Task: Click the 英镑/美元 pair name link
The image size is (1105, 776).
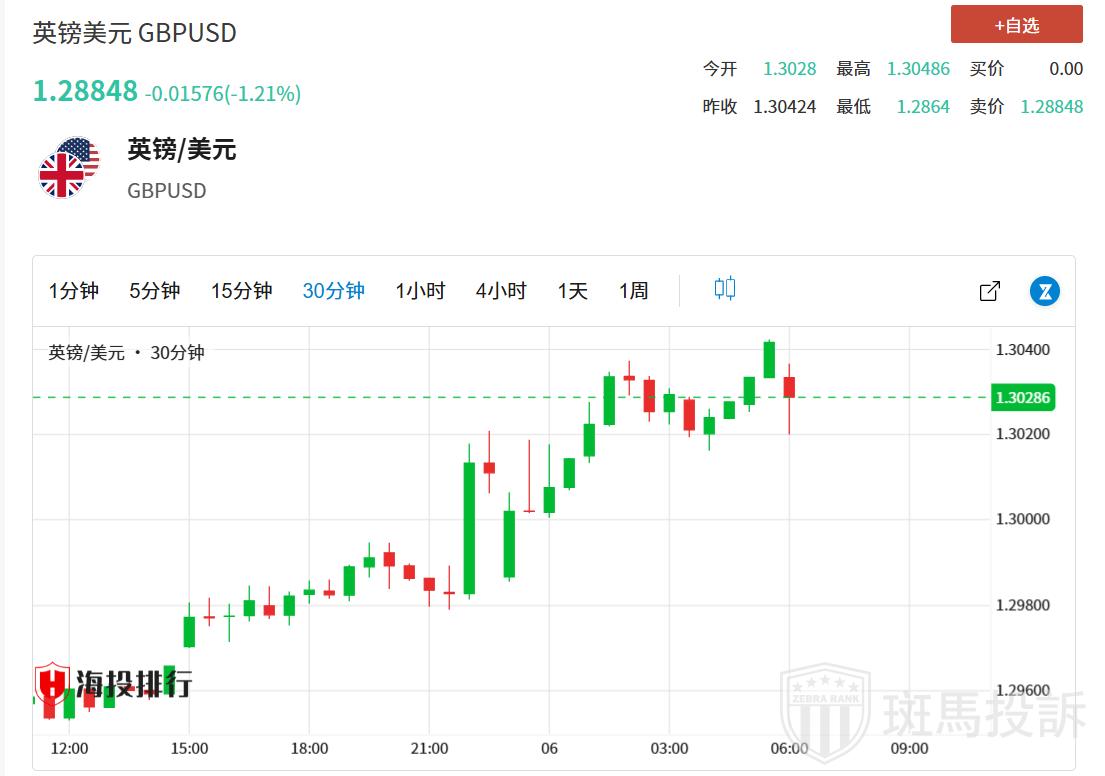Action: tap(181, 150)
